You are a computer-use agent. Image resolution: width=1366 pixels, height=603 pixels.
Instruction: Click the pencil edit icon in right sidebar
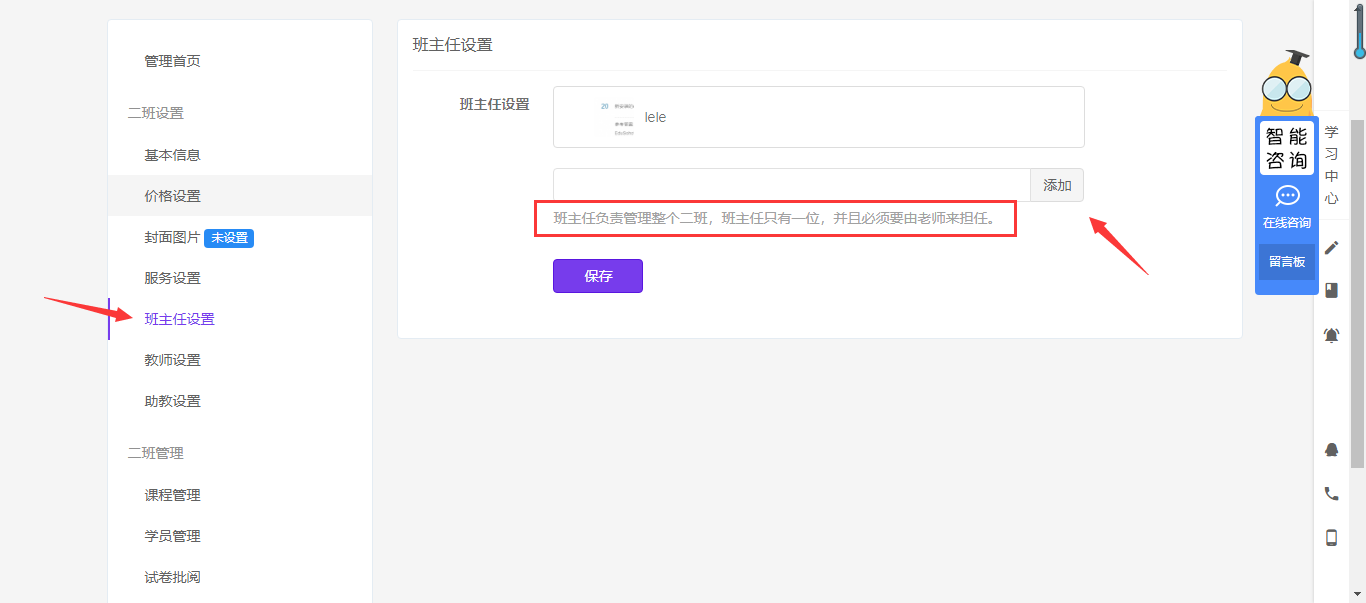pyautogui.click(x=1331, y=248)
